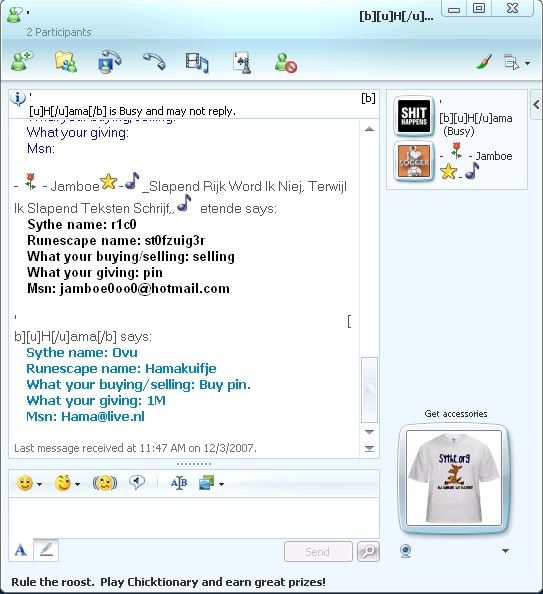Viewport: 543px width, 594px height.
Task: Click the Last message received timestamp
Action: 135,448
